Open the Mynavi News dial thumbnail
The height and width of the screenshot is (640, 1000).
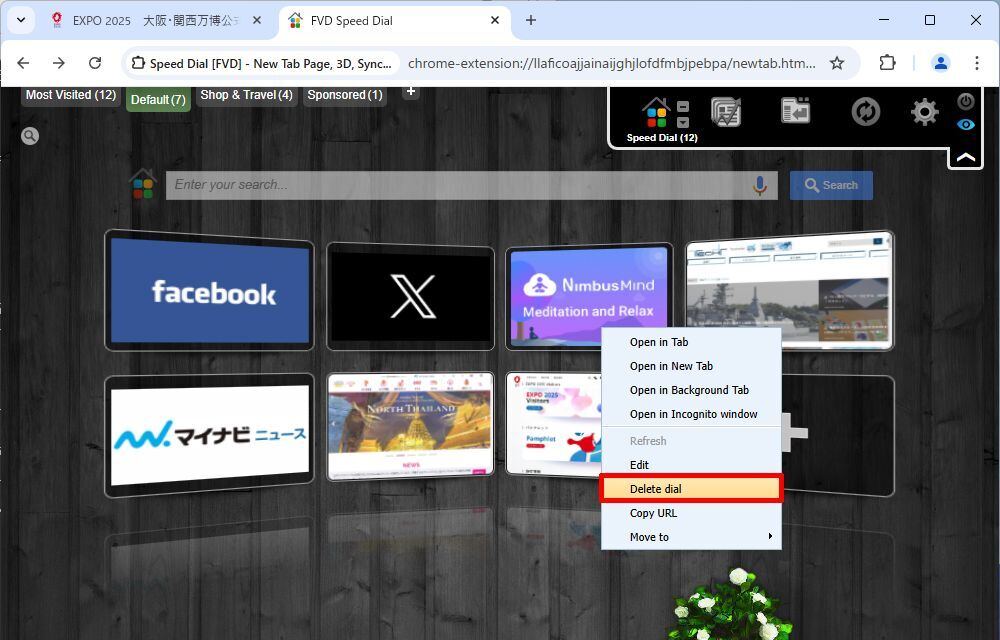[x=209, y=435]
